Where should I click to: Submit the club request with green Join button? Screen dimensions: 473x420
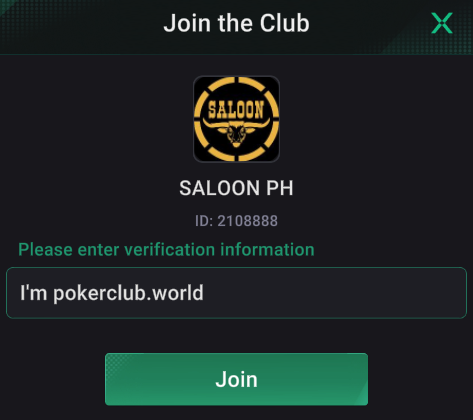click(236, 379)
